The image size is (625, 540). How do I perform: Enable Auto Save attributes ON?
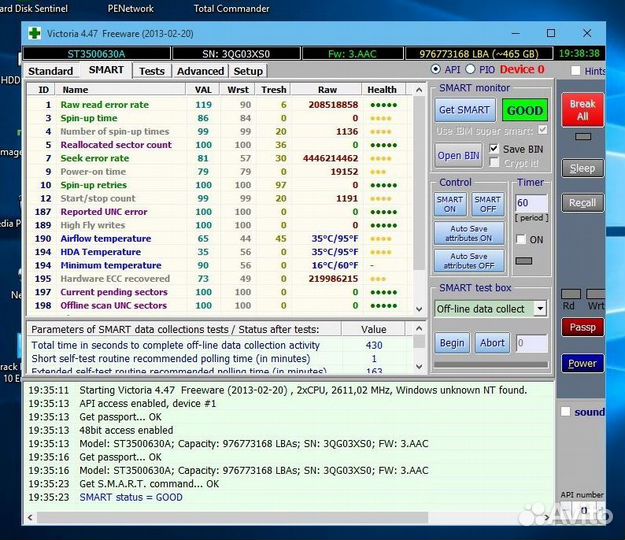(x=469, y=233)
